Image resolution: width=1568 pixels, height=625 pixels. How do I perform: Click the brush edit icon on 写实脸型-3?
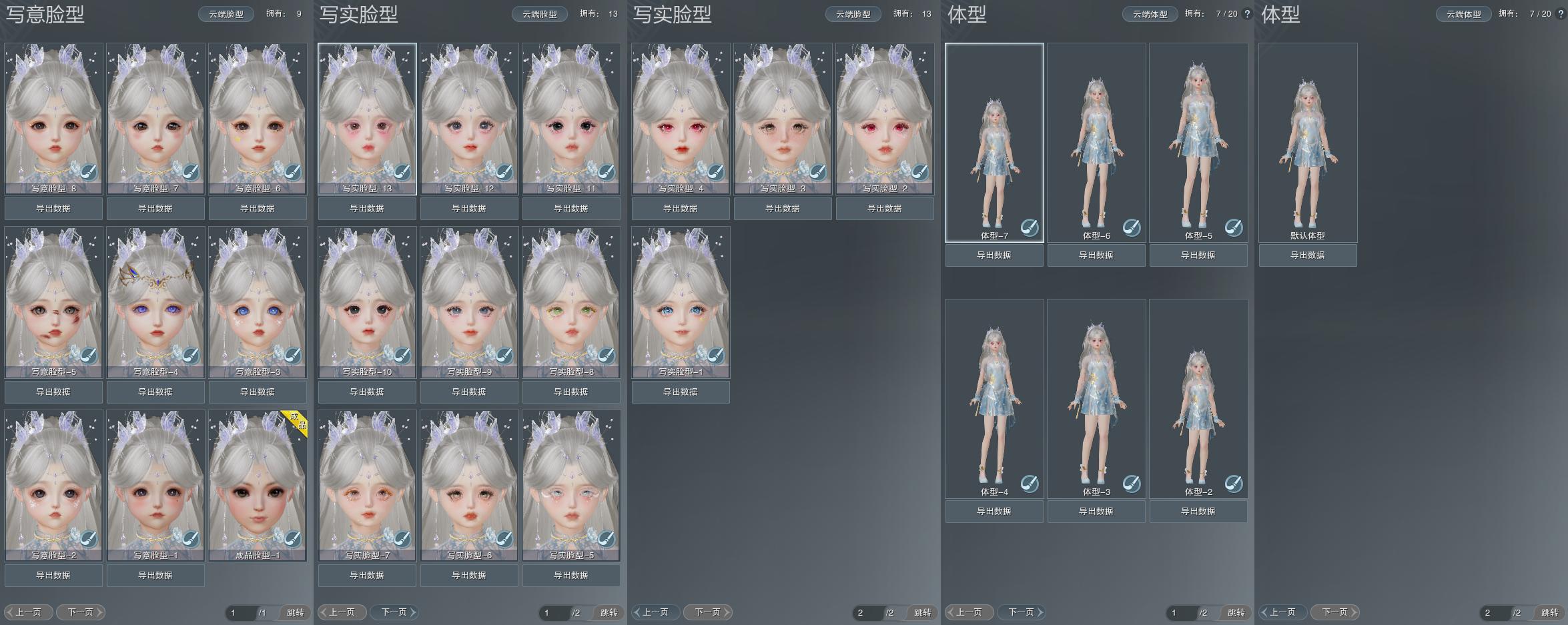click(x=817, y=173)
